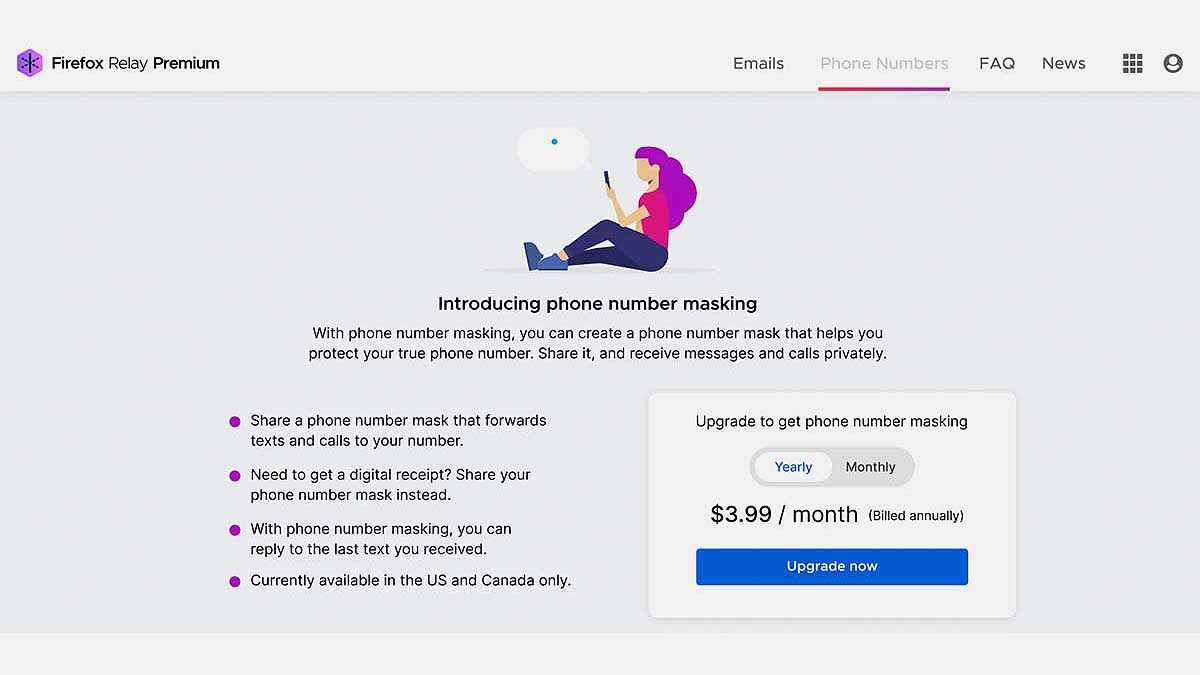1200x675 pixels.
Task: Click the Firefox Relay Premium wordmark
Action: pyautogui.click(x=136, y=63)
